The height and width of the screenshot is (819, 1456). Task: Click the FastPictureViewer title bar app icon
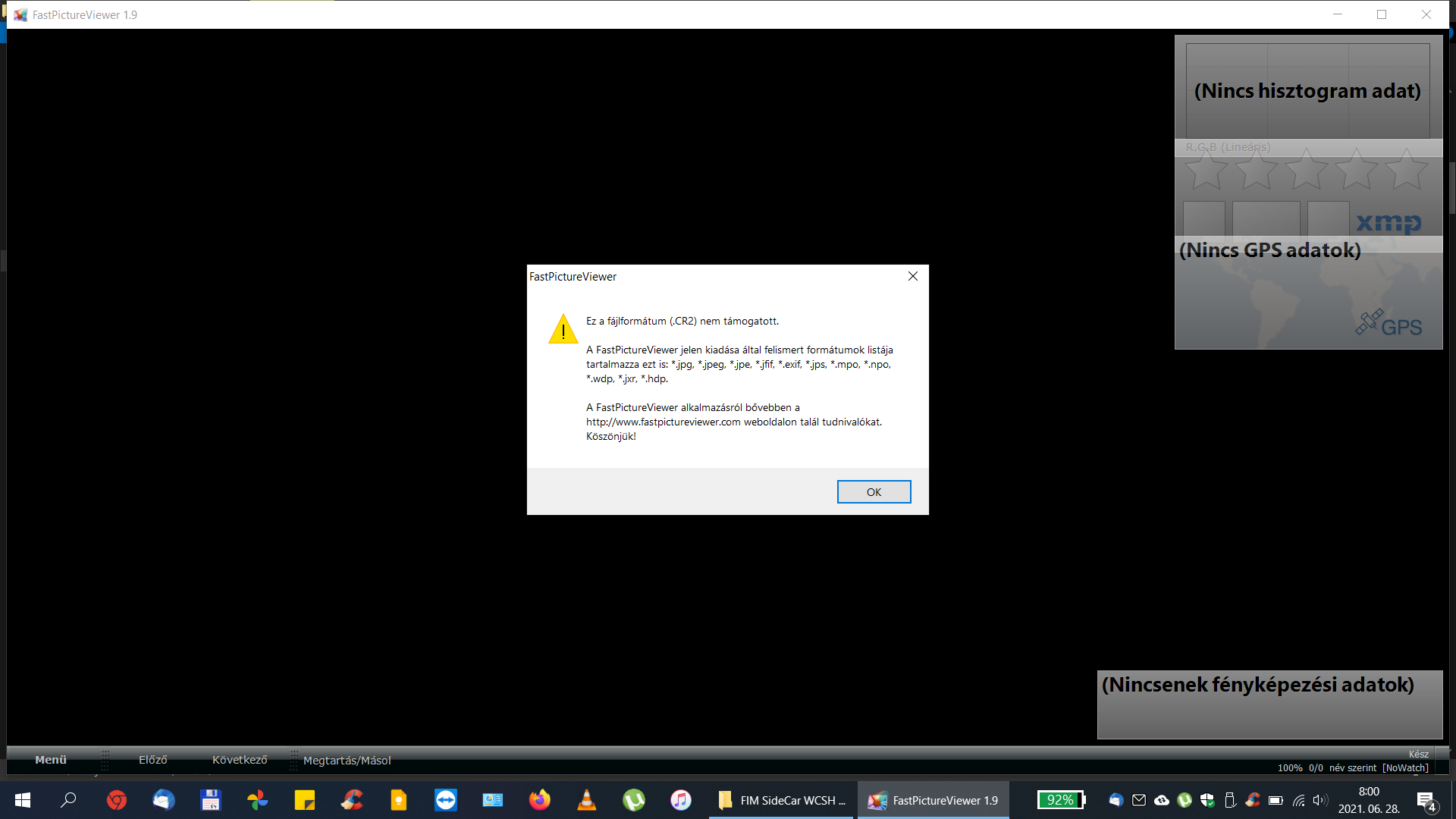click(x=20, y=14)
